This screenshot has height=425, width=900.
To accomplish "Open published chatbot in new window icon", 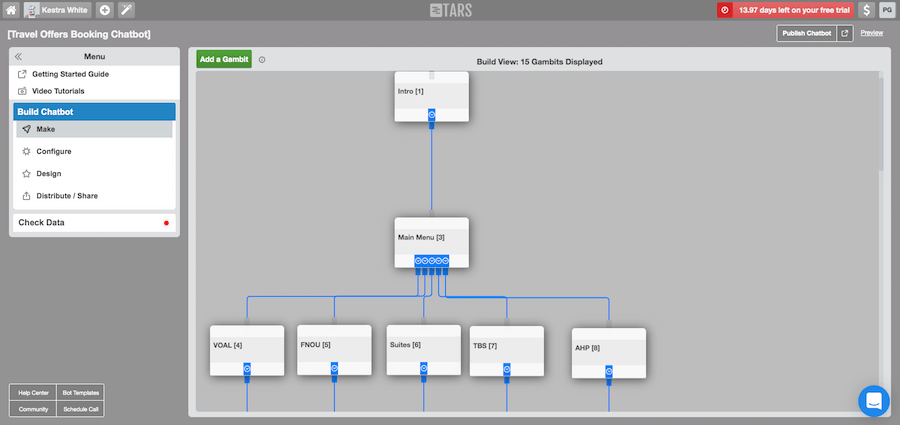I will click(x=845, y=33).
